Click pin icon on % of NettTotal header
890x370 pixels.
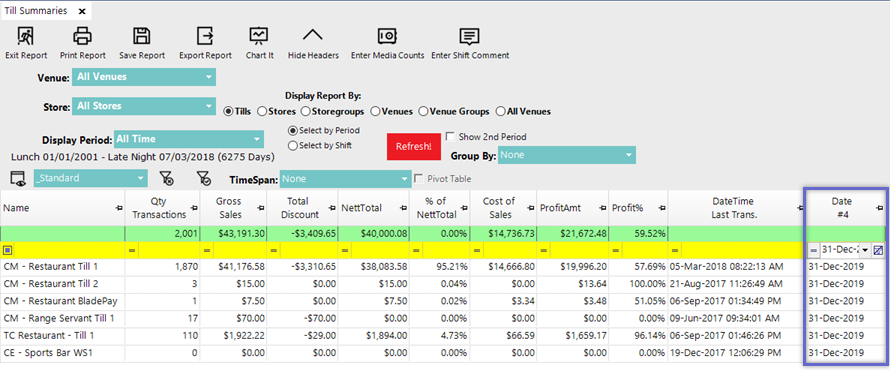point(463,208)
